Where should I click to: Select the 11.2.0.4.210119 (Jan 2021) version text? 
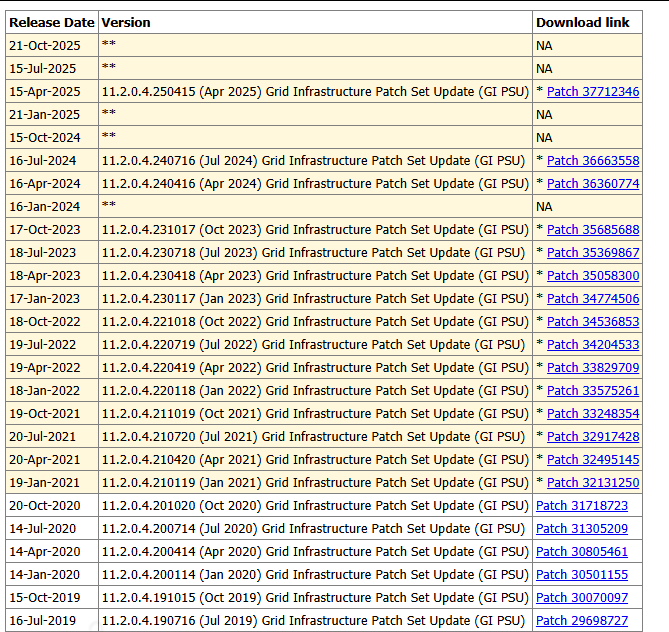tap(315, 483)
